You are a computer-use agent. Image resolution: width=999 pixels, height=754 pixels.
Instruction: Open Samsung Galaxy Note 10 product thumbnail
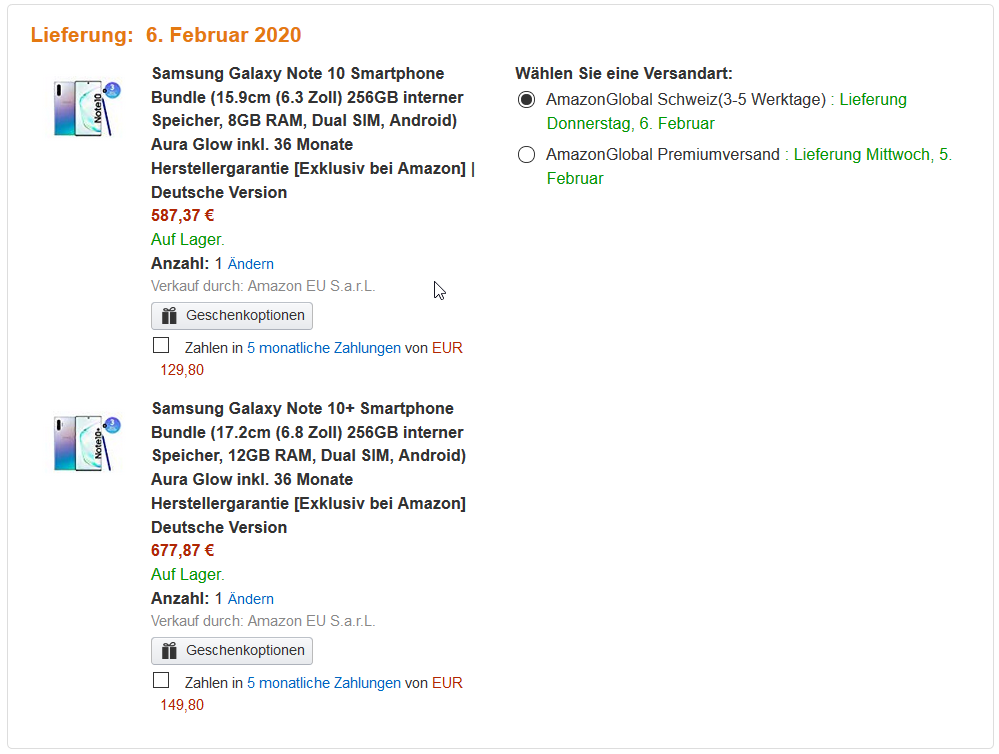87,108
